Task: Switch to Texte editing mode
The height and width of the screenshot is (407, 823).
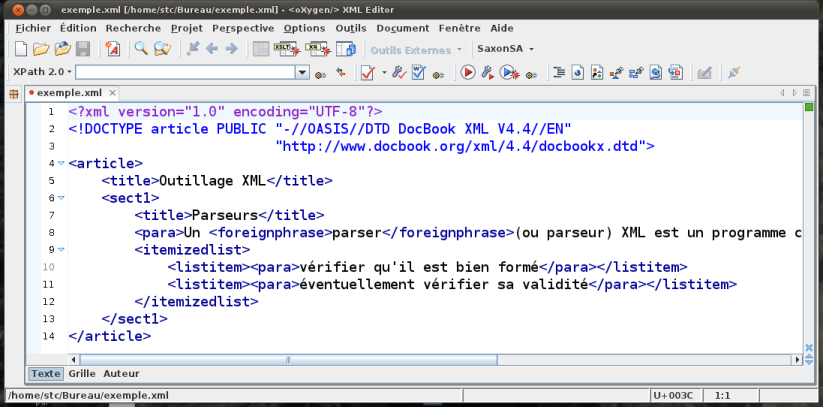Action: (45, 373)
